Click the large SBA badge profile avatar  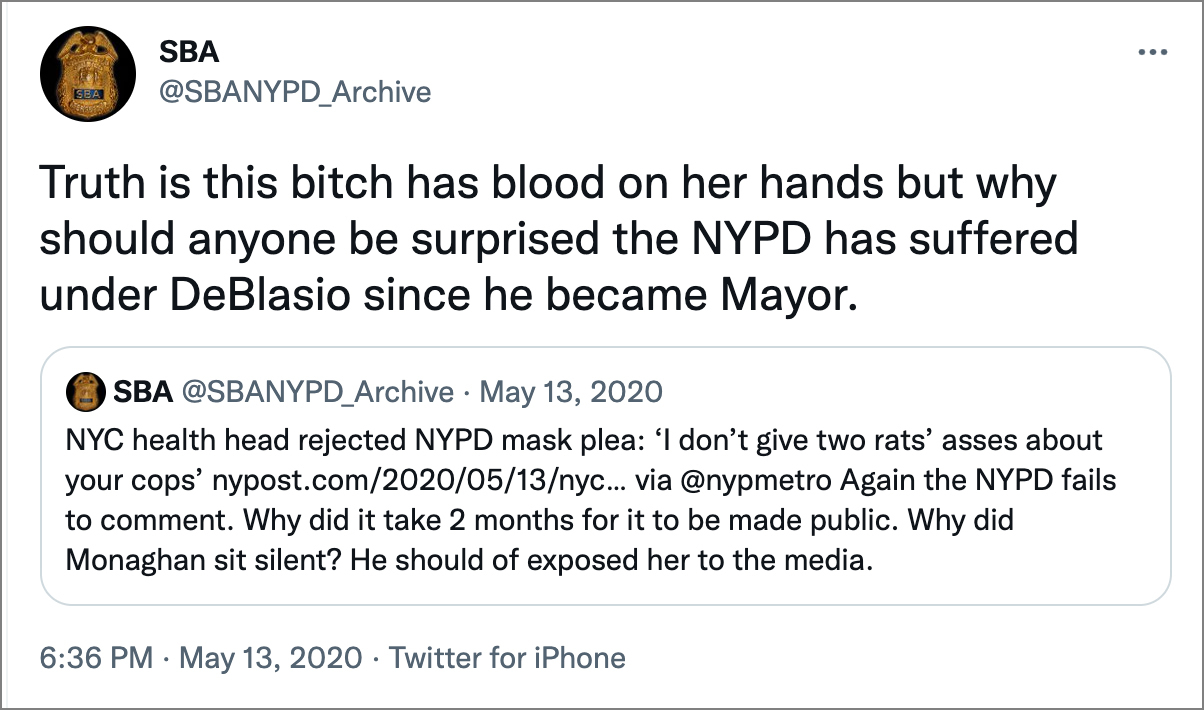click(80, 82)
